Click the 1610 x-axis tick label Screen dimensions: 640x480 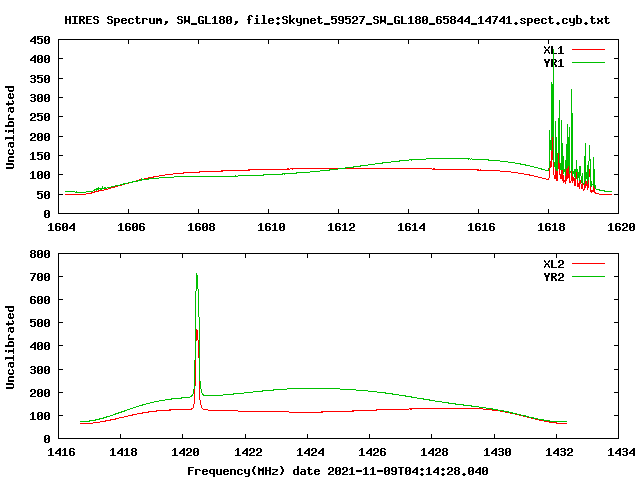pos(271,227)
